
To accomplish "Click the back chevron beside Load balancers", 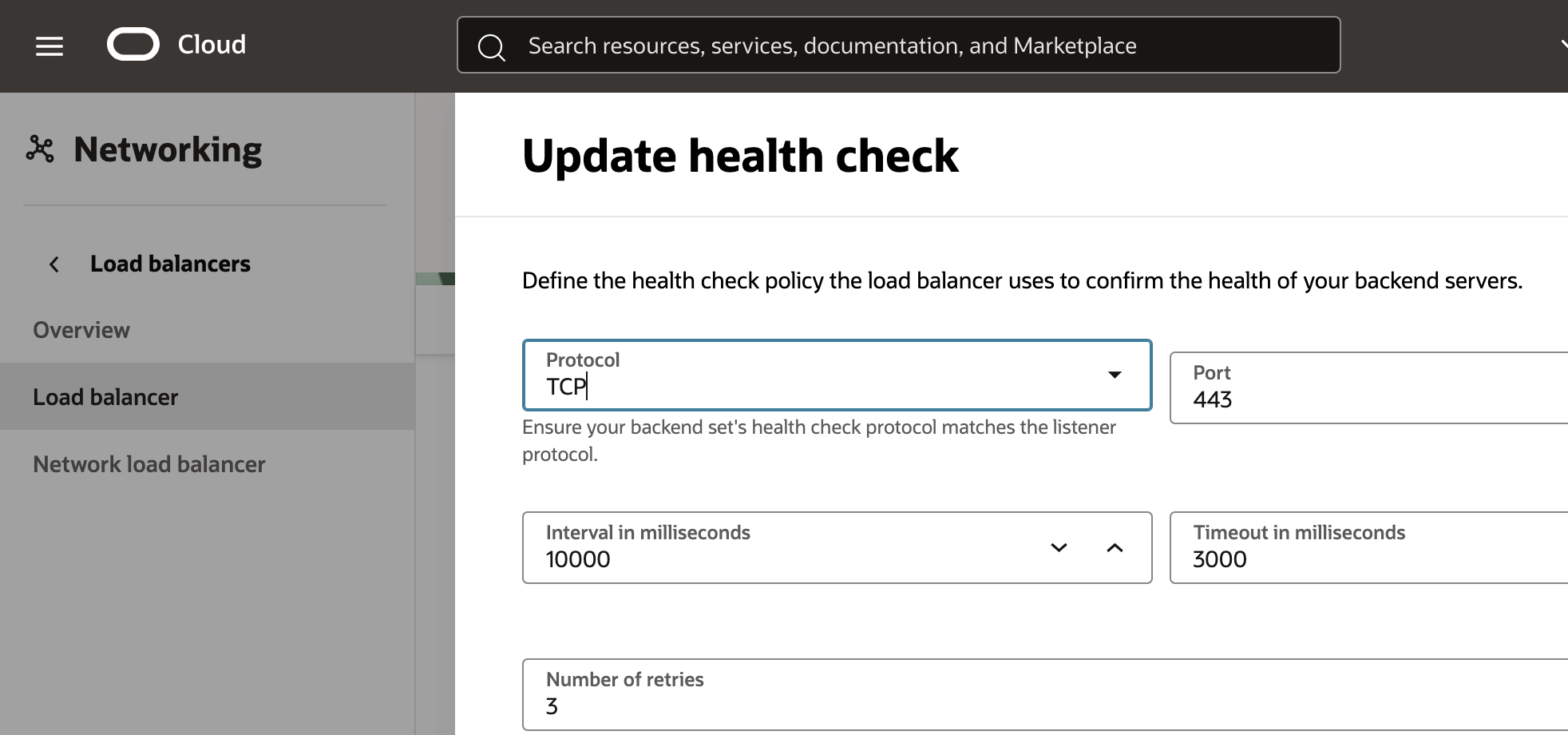I will coord(53,264).
